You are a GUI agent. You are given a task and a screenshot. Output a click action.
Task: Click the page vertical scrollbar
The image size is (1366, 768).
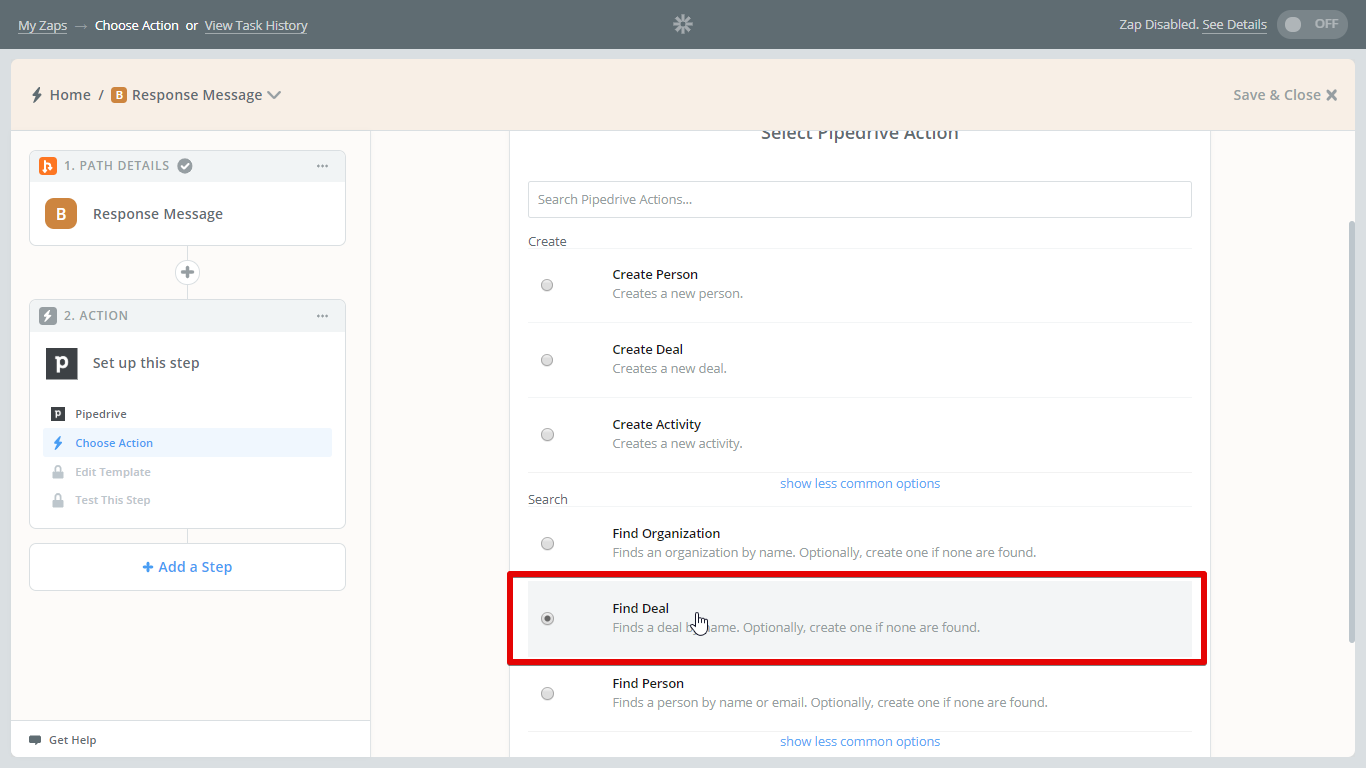tap(1353, 430)
